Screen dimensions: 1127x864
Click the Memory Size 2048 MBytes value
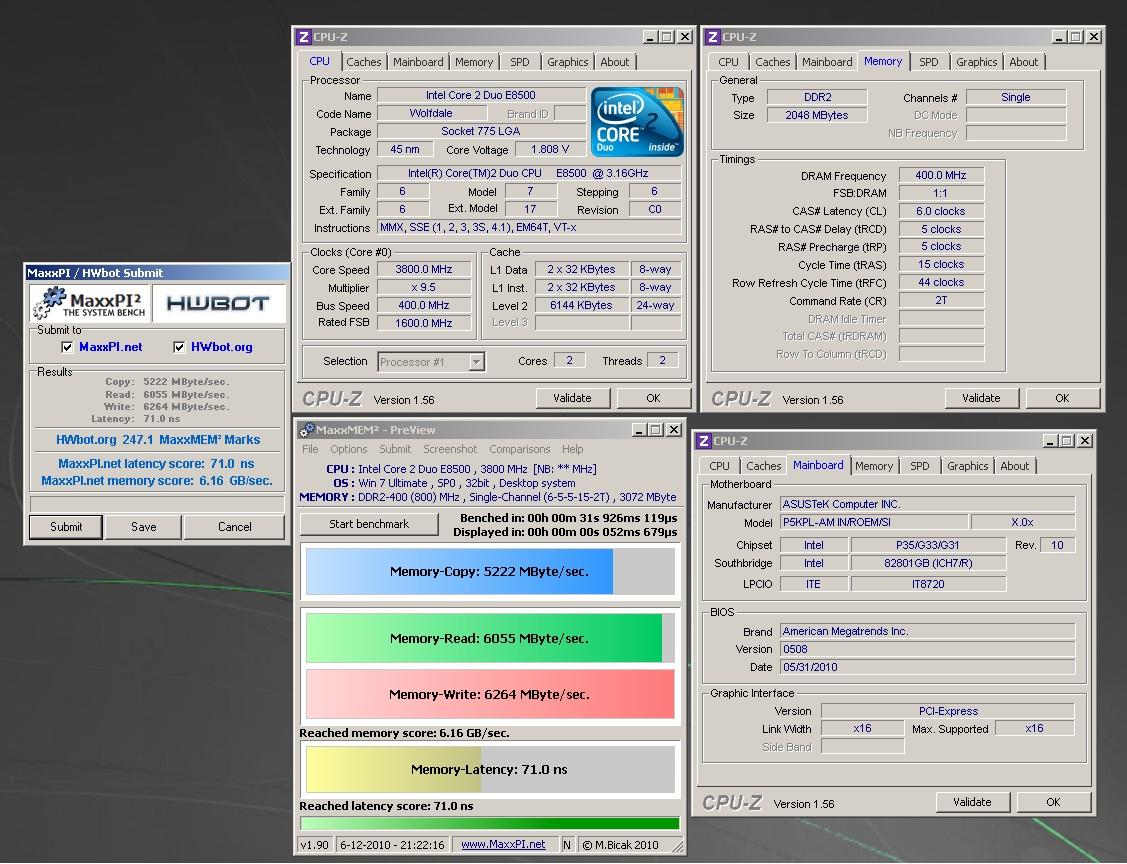click(x=816, y=115)
